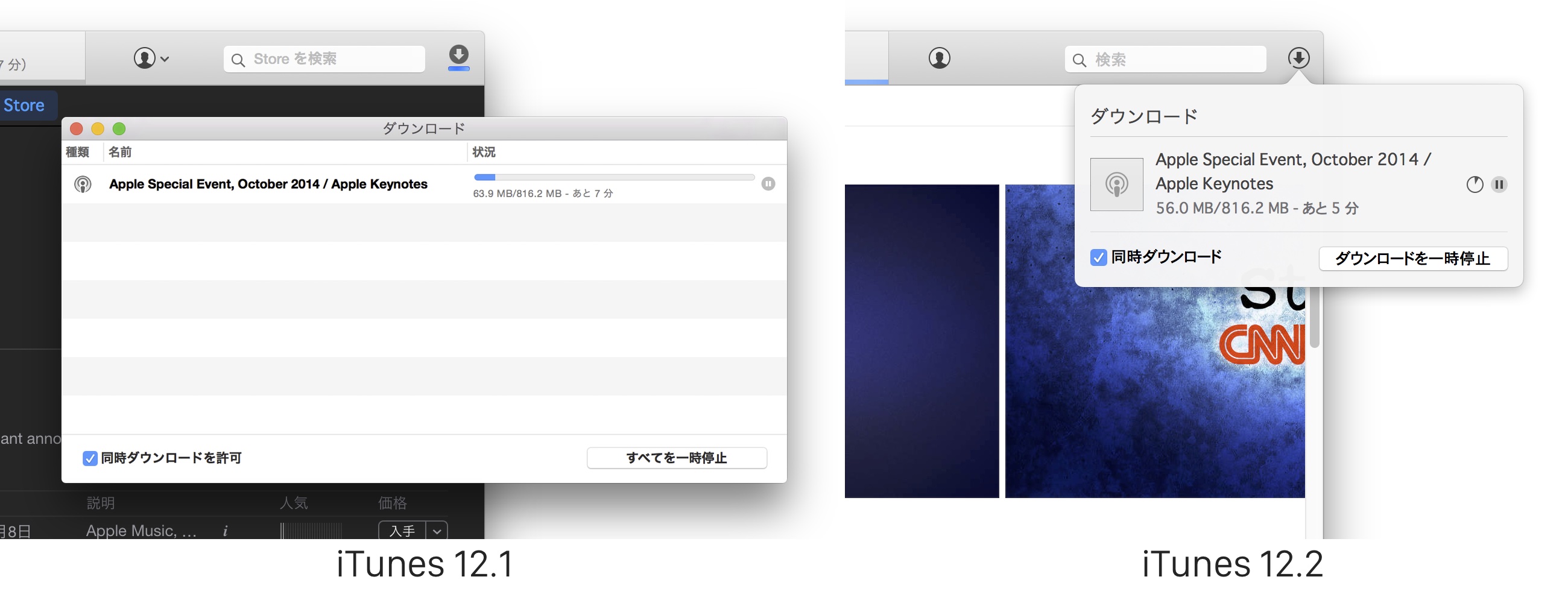Expand the dropdown arrow next to 入手
Image resolution: width=1568 pixels, height=603 pixels.
tap(437, 531)
